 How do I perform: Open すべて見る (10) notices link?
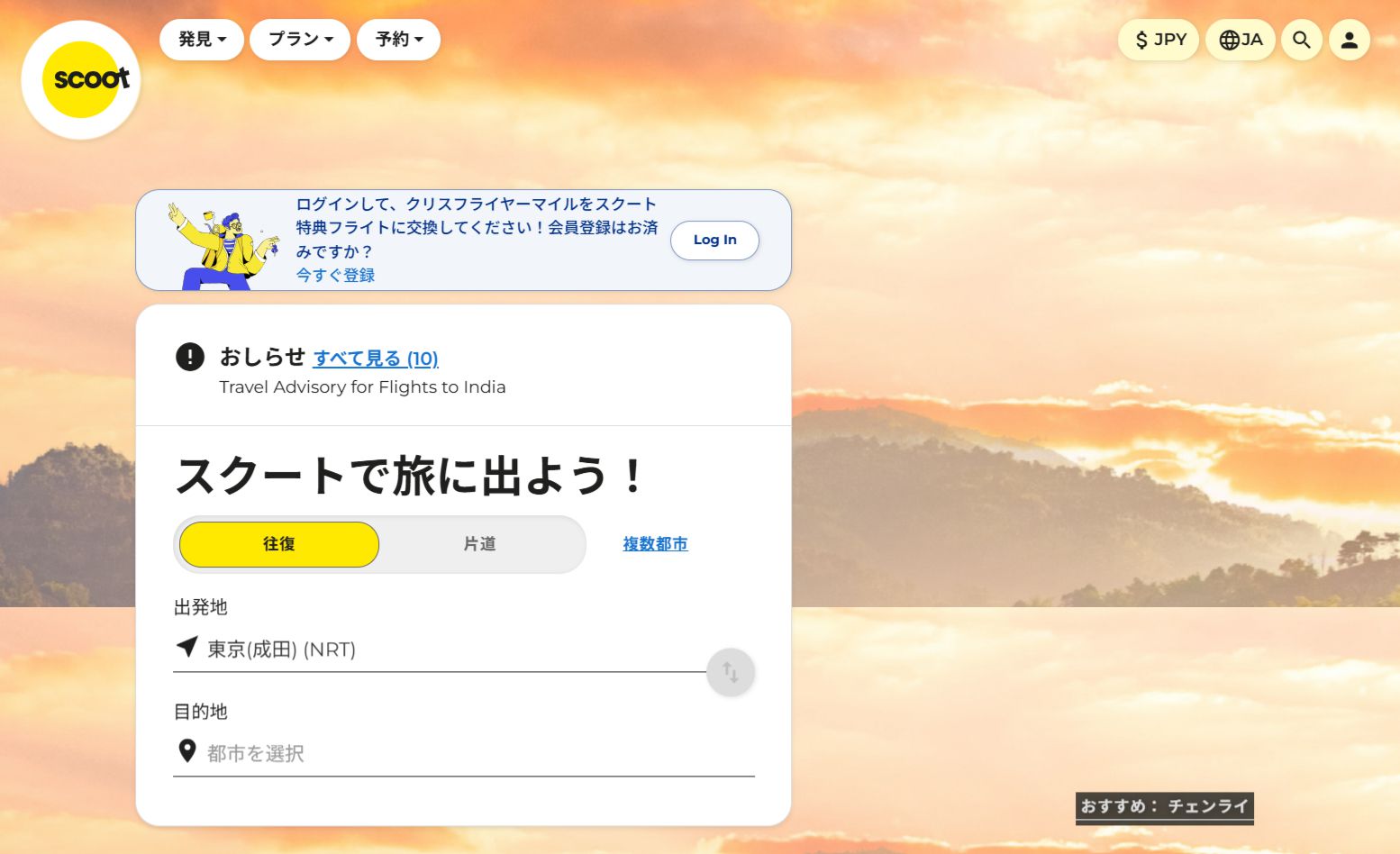(376, 359)
